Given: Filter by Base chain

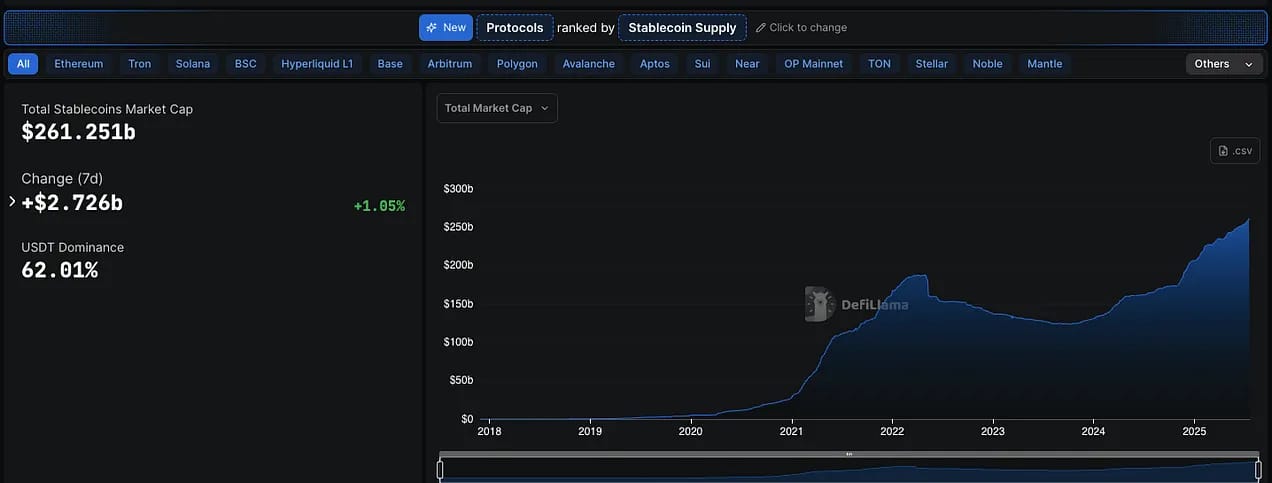Looking at the screenshot, I should (390, 64).
